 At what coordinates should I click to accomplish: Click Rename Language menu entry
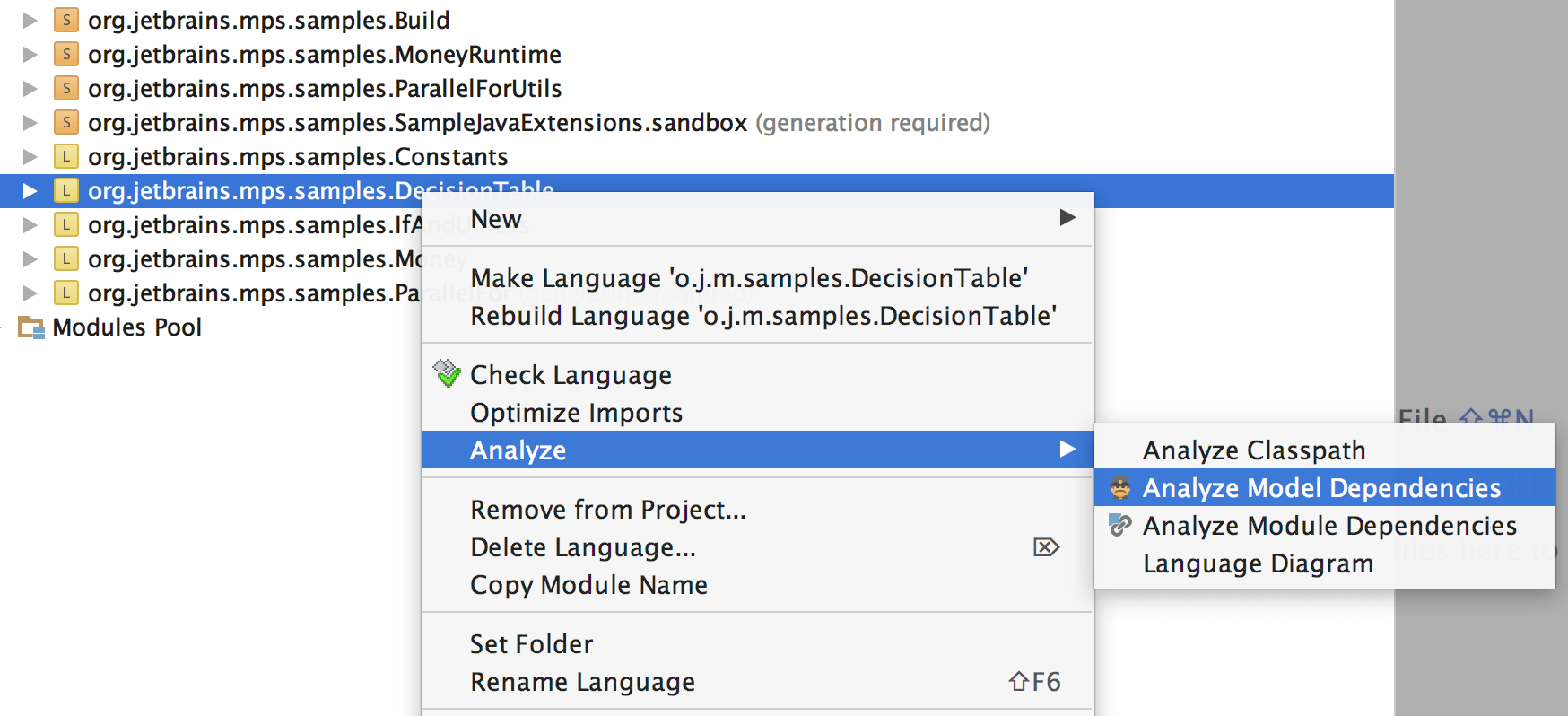(x=582, y=682)
